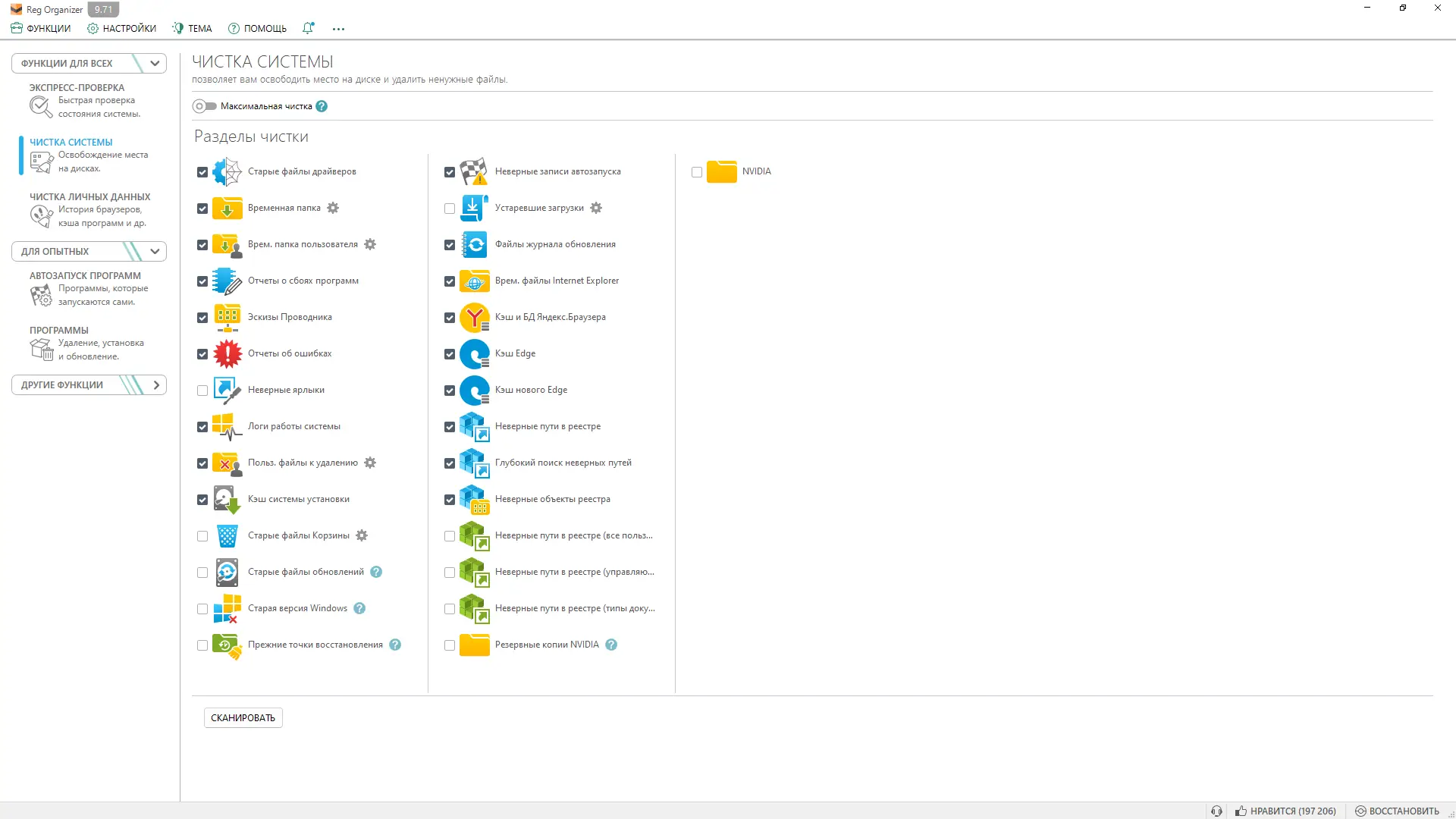Check the NVIDIA folder checkbox

(x=697, y=172)
